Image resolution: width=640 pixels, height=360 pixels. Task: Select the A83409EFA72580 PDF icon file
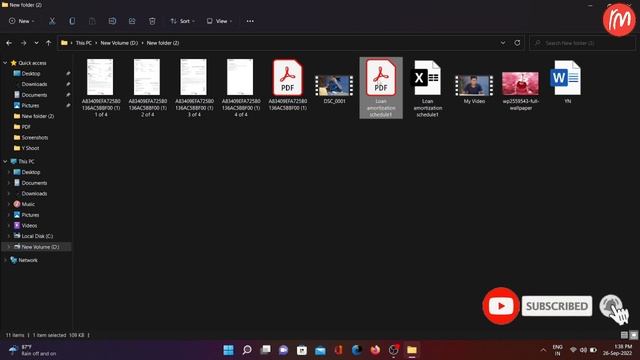[x=287, y=85]
